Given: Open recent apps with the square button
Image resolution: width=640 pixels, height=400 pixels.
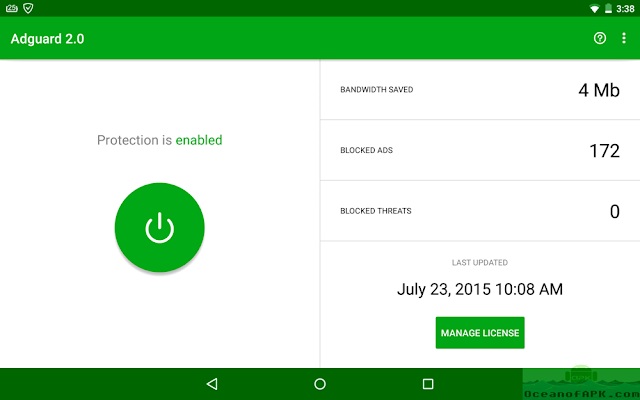Looking at the screenshot, I should point(428,384).
